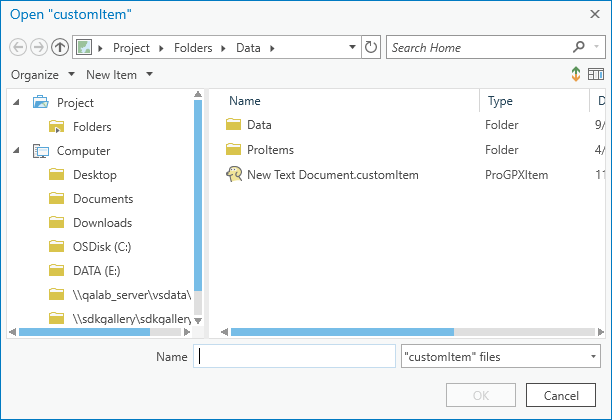Click the search magnifier icon
The height and width of the screenshot is (420, 612).
click(579, 47)
